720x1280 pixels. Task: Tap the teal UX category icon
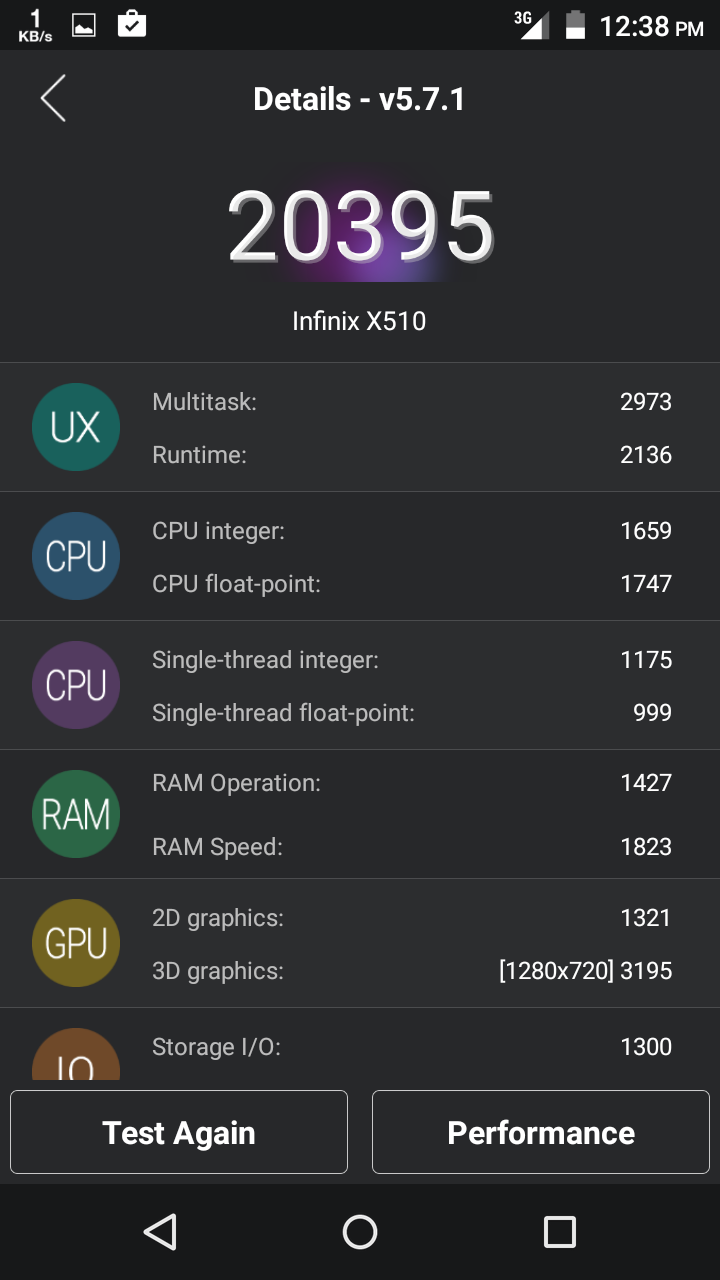click(76, 427)
